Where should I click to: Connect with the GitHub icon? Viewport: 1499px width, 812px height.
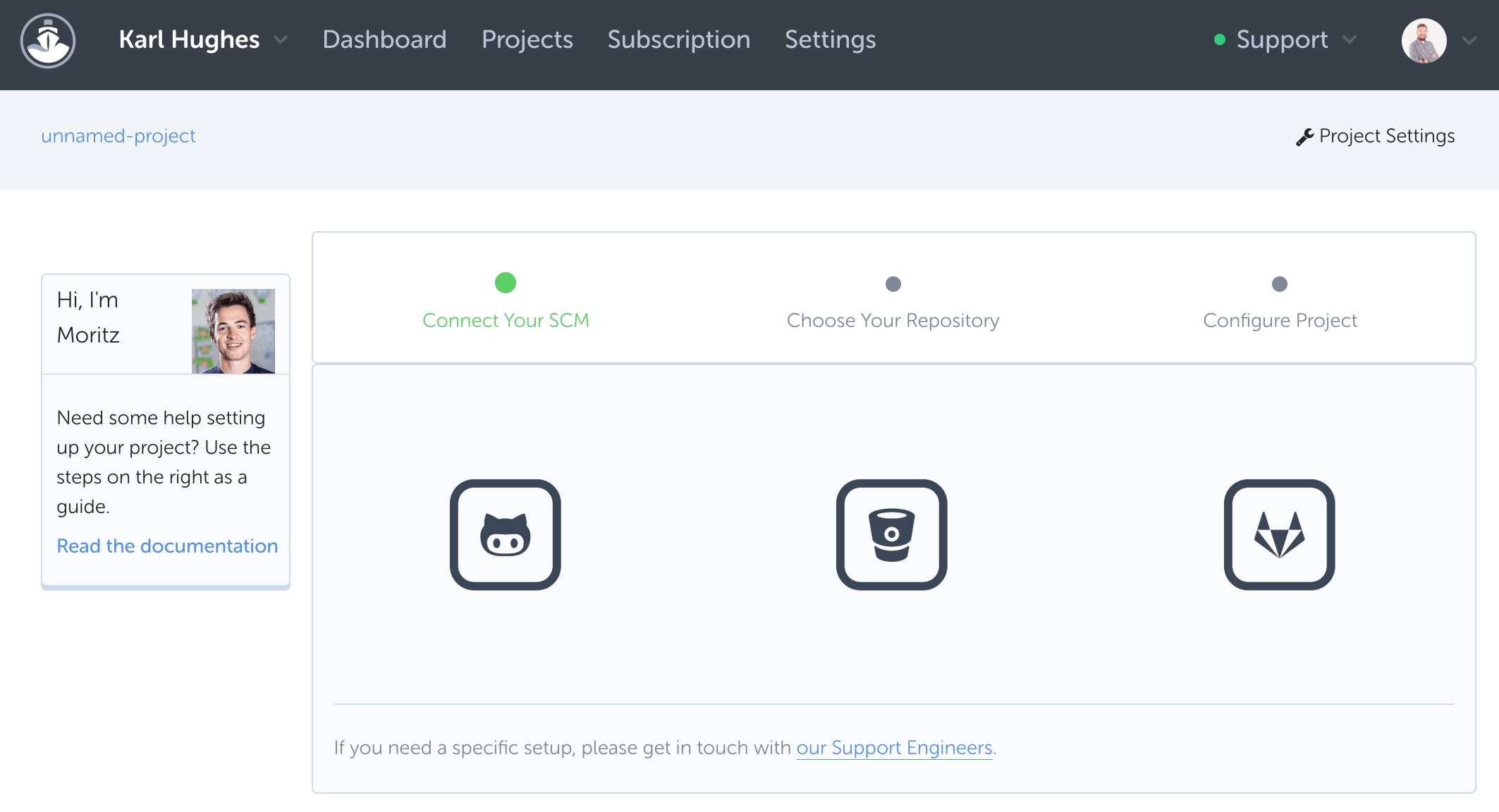[506, 535]
